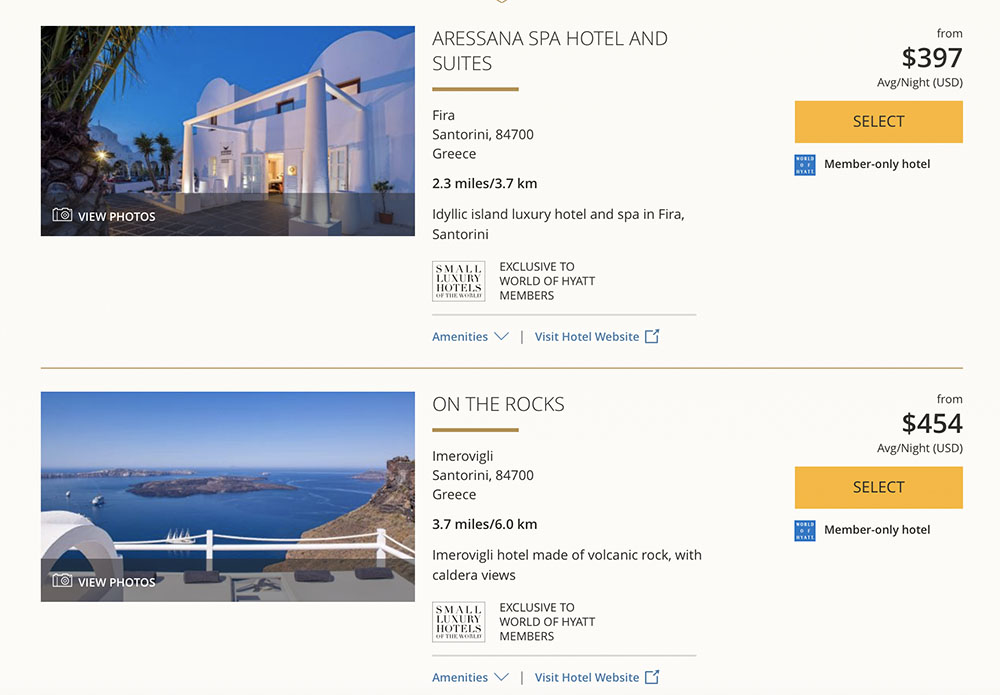Select On The Rocks hotel at $454

click(878, 488)
